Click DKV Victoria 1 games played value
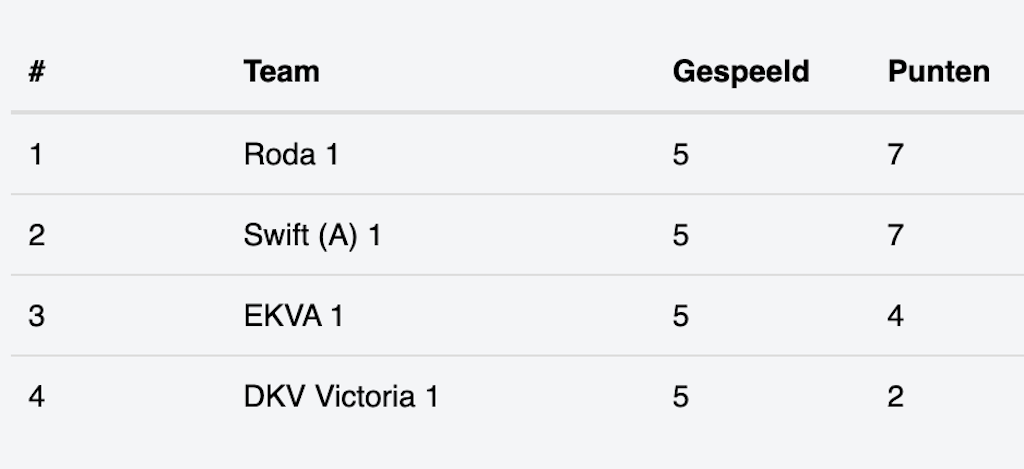This screenshot has width=1024, height=469. coord(681,397)
